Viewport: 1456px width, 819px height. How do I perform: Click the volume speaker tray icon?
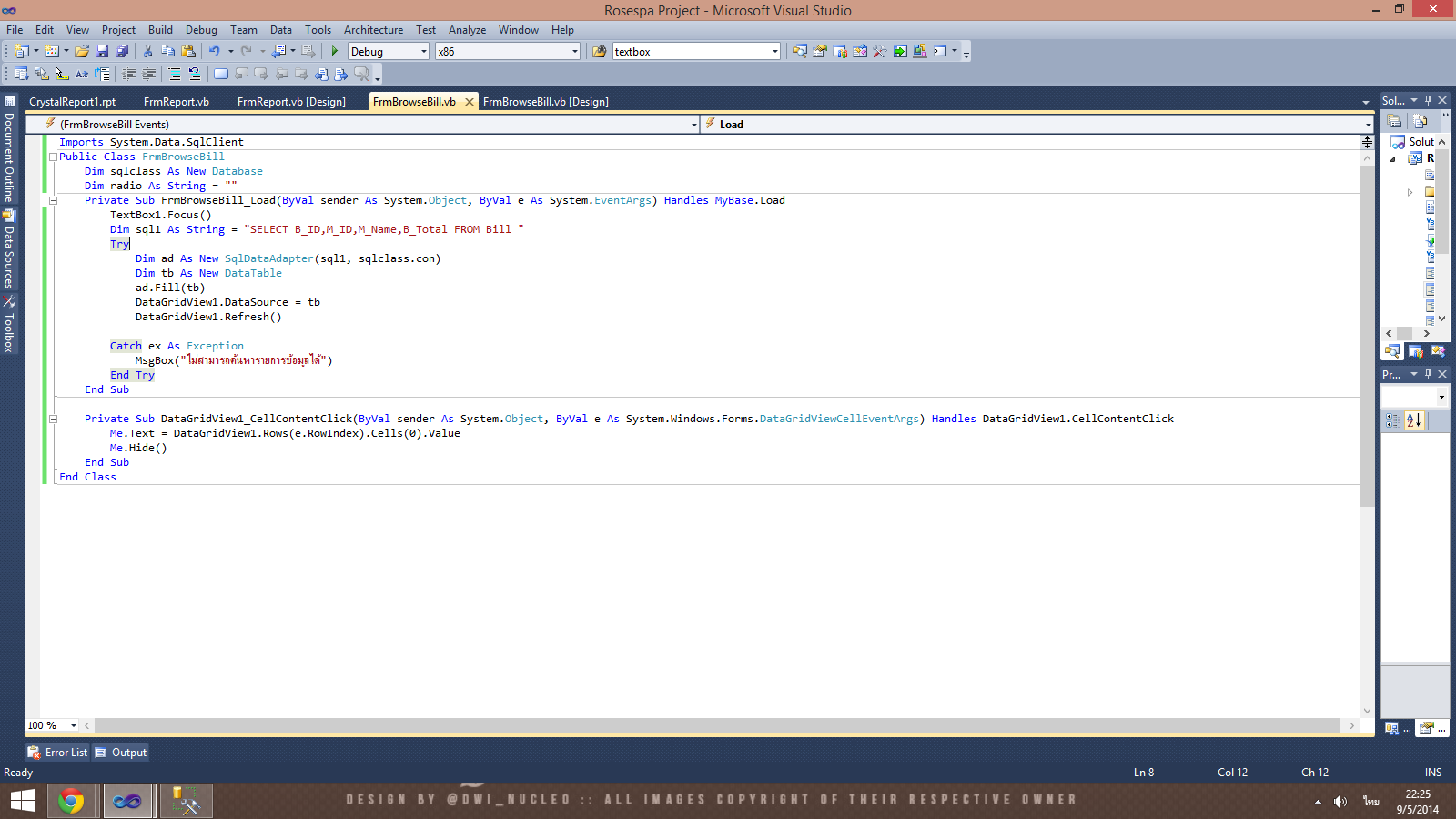point(1340,802)
